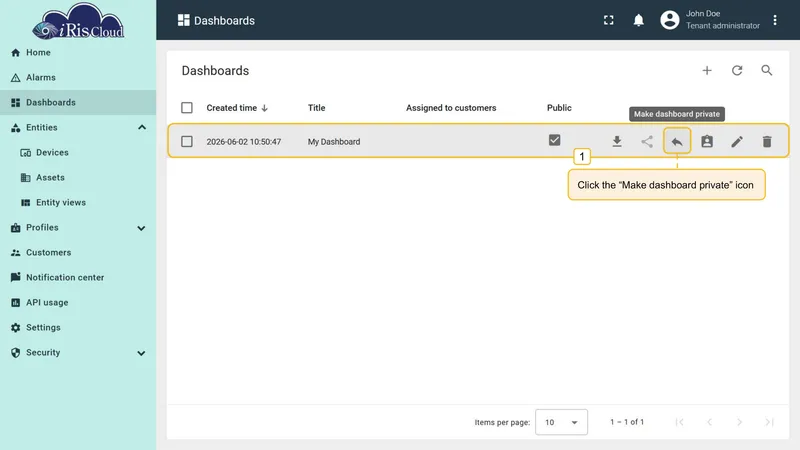Screen dimensions: 800x450
Task: Select Dashboards sidebar item
Action: (x=78, y=102)
